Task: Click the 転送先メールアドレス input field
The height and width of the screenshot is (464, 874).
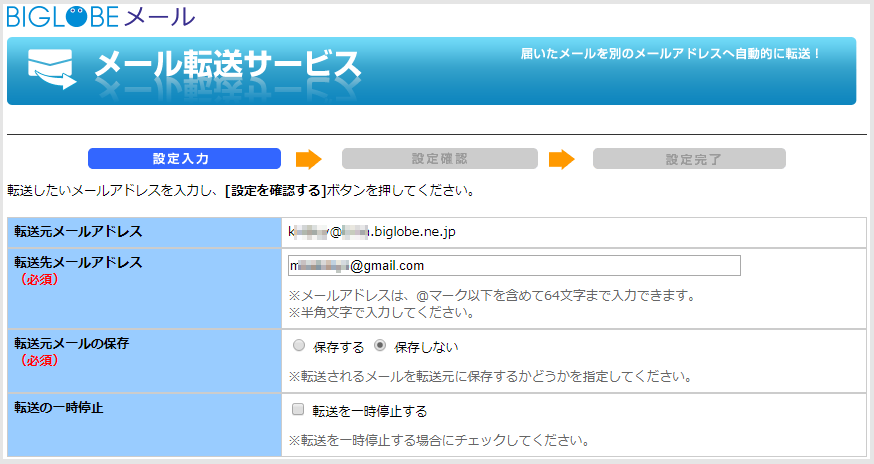Action: [x=514, y=265]
